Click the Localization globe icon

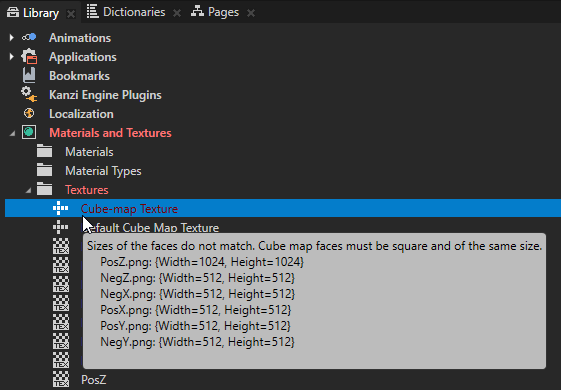pyautogui.click(x=29, y=113)
